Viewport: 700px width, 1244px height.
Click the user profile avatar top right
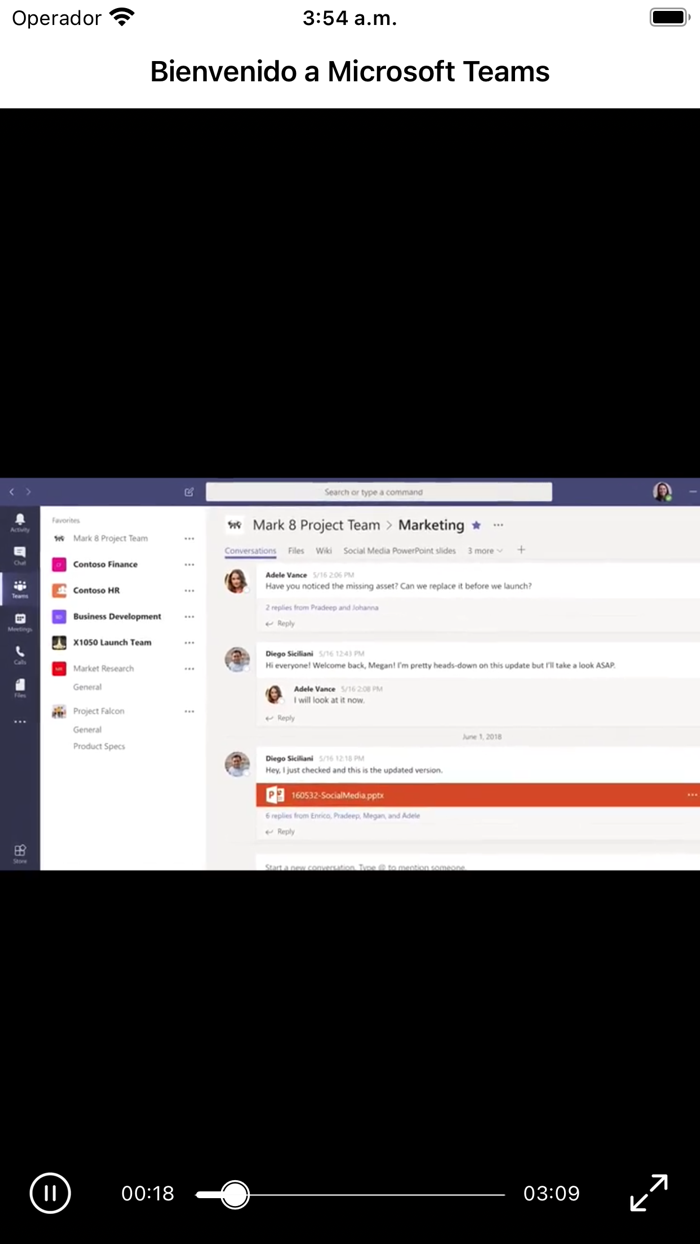point(662,492)
